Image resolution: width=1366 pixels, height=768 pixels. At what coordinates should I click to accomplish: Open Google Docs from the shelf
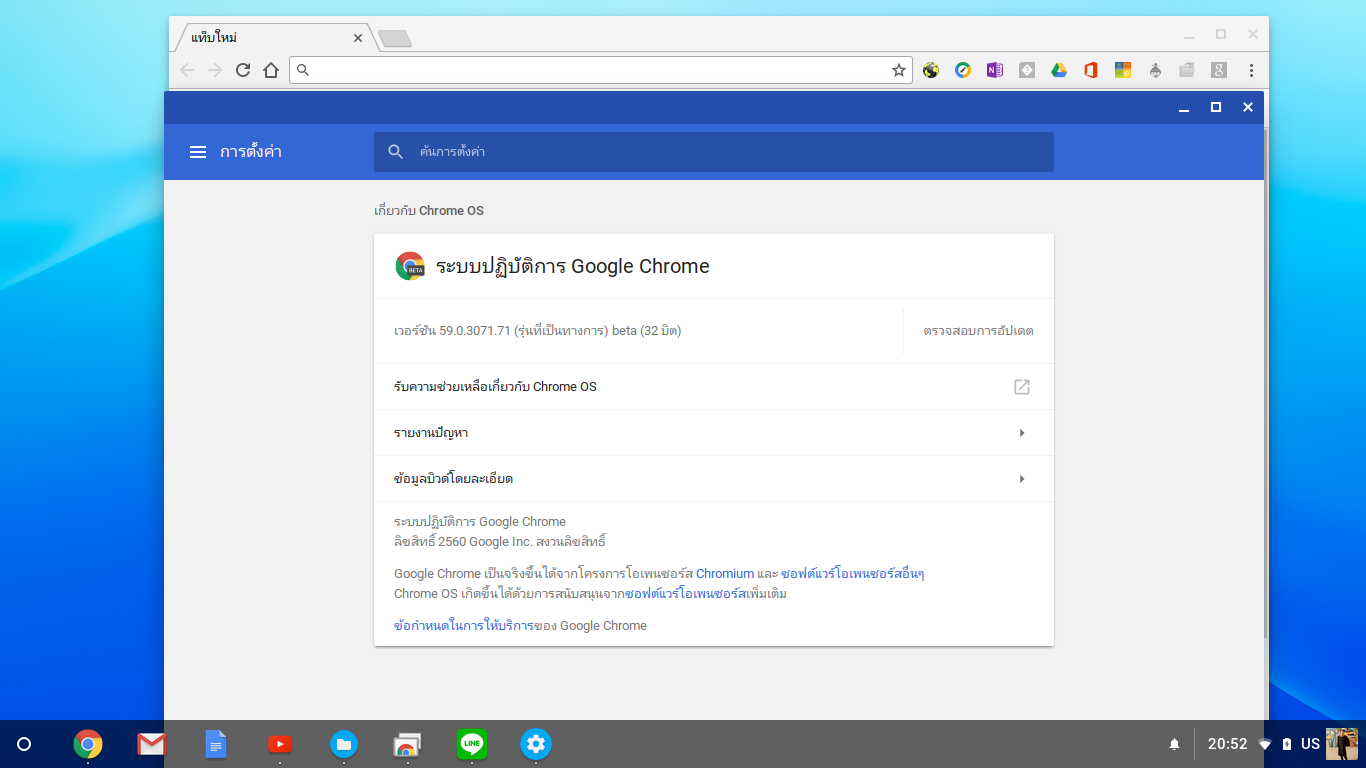click(x=216, y=744)
